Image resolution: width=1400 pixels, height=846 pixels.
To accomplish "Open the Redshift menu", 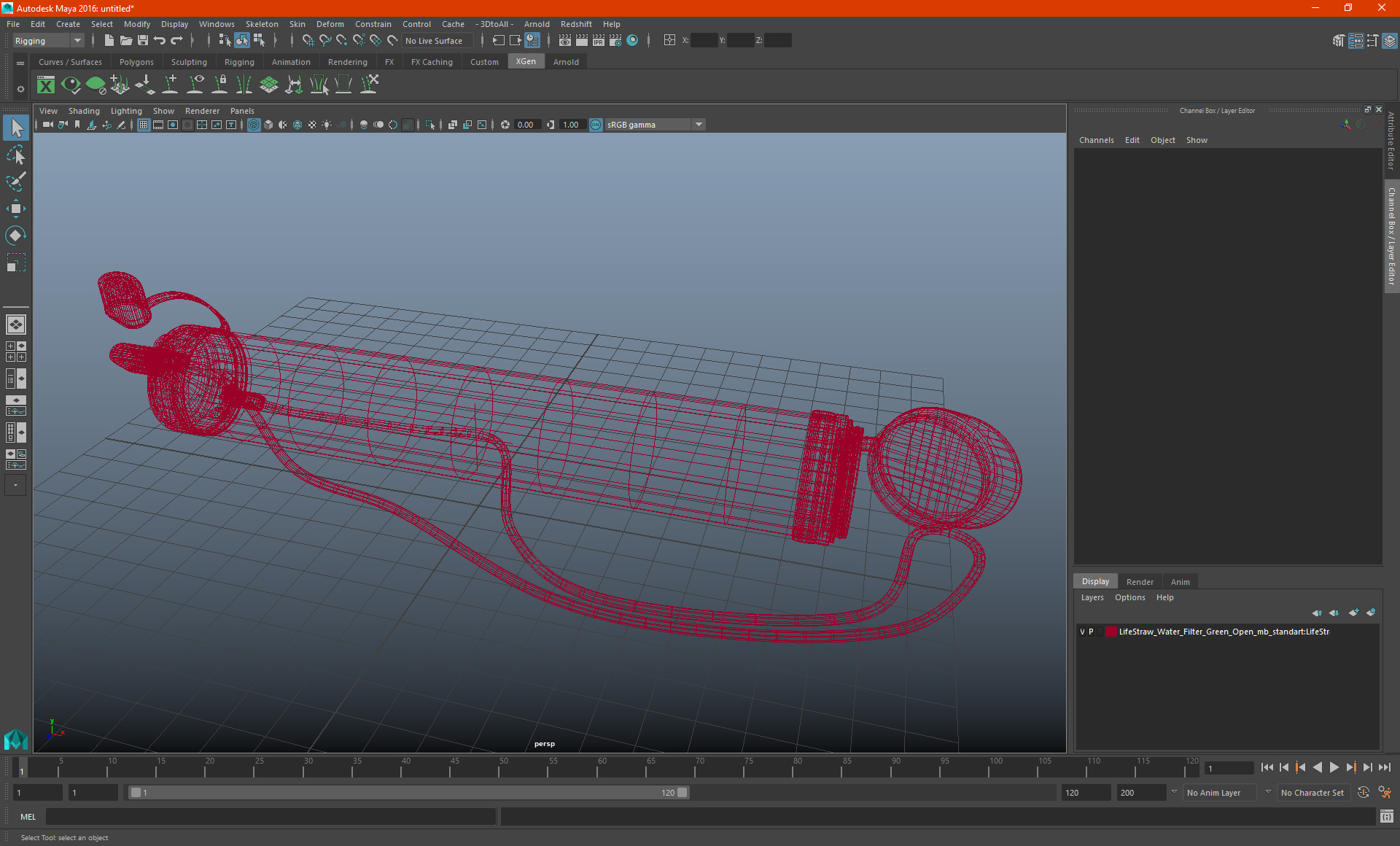I will [x=576, y=24].
